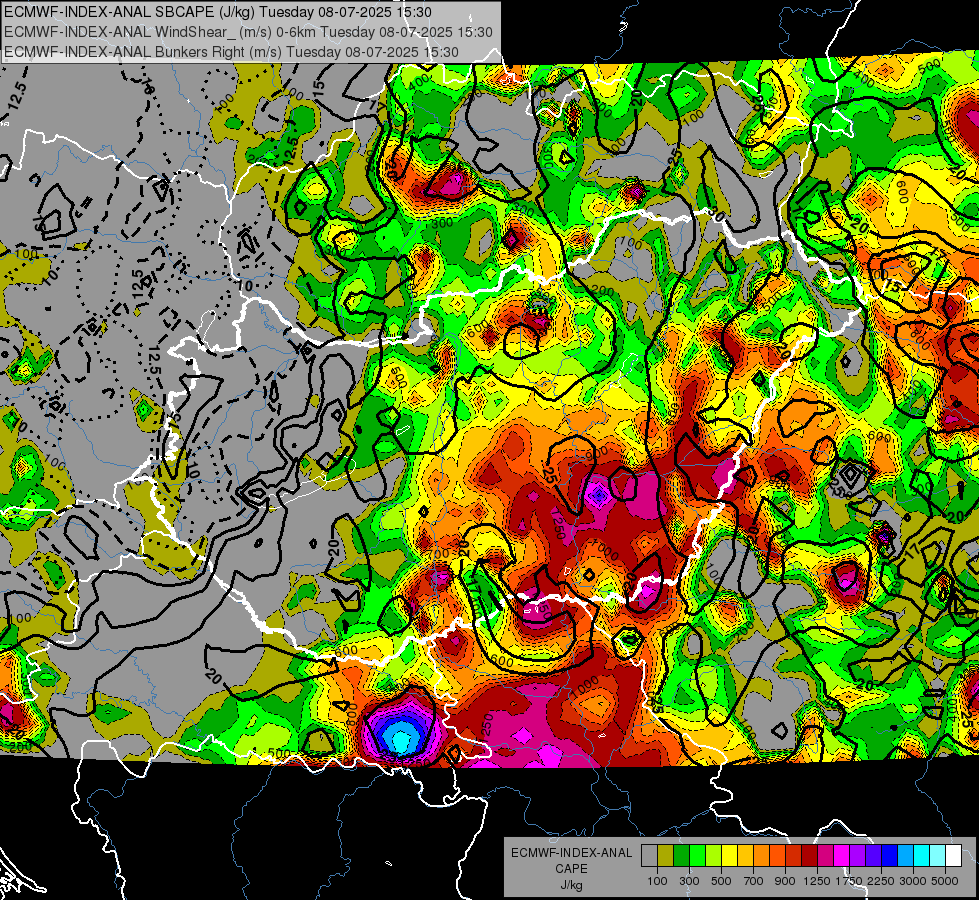Select the yellow legend swatch after 500
Viewport: 979px width, 900px height.
(x=729, y=856)
